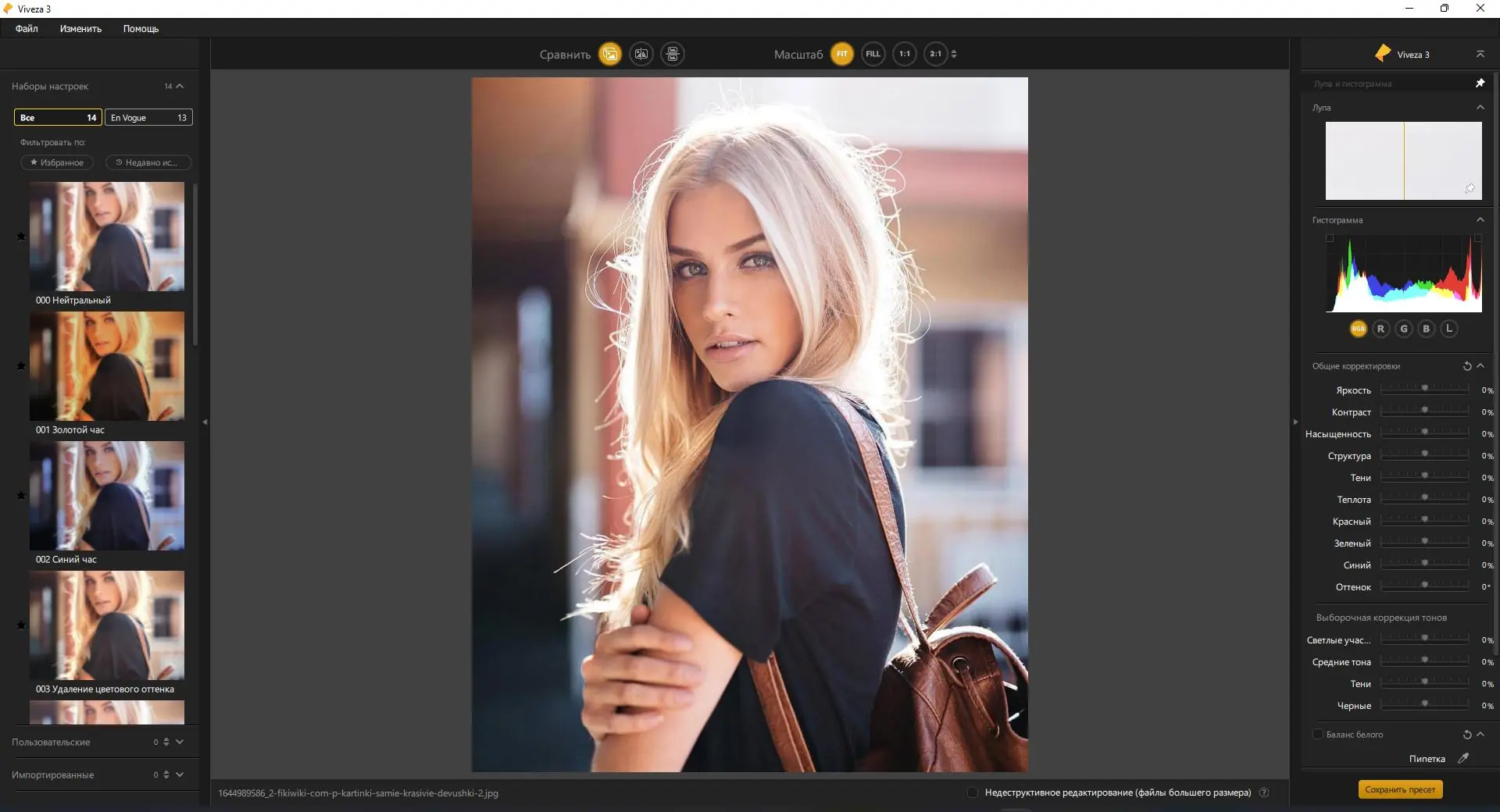
Task: Favorite the 002 Синий час preset star
Action: pyautogui.click(x=21, y=495)
